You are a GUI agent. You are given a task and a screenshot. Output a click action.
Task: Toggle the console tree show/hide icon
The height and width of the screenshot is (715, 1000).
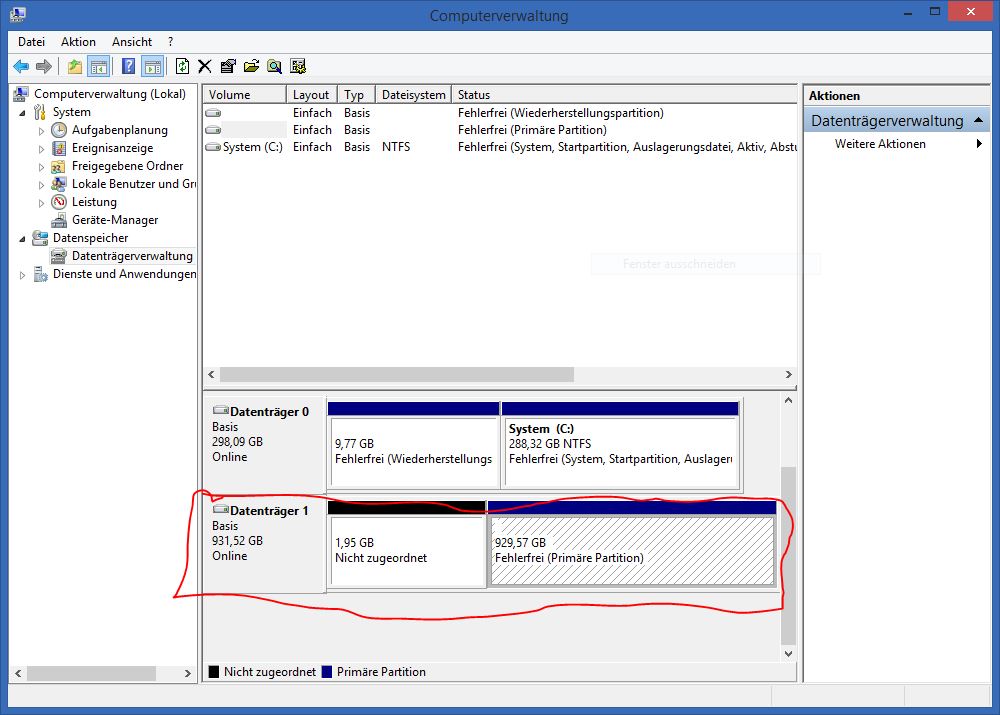[98, 66]
